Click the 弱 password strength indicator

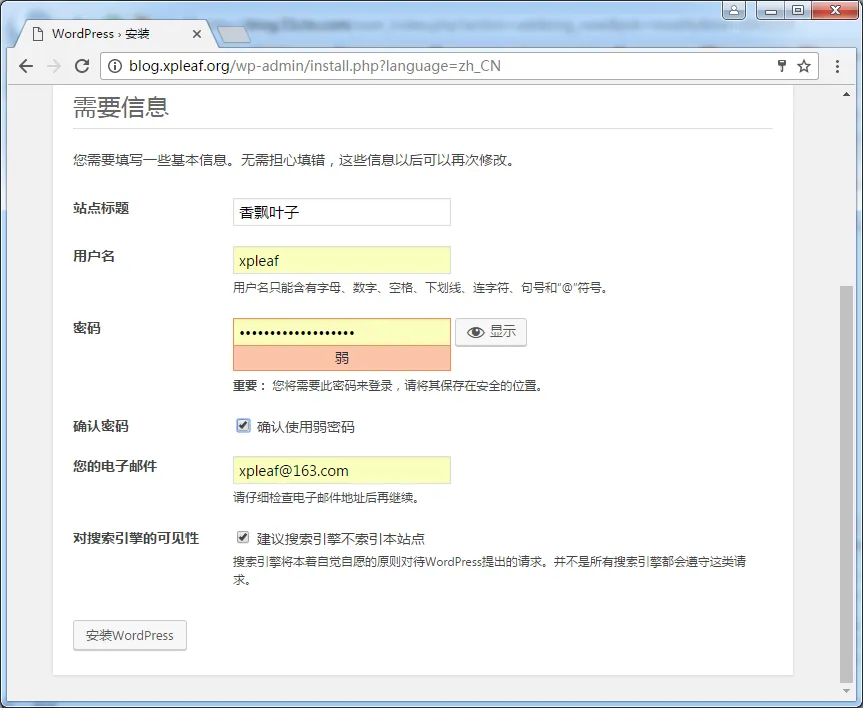(x=342, y=358)
